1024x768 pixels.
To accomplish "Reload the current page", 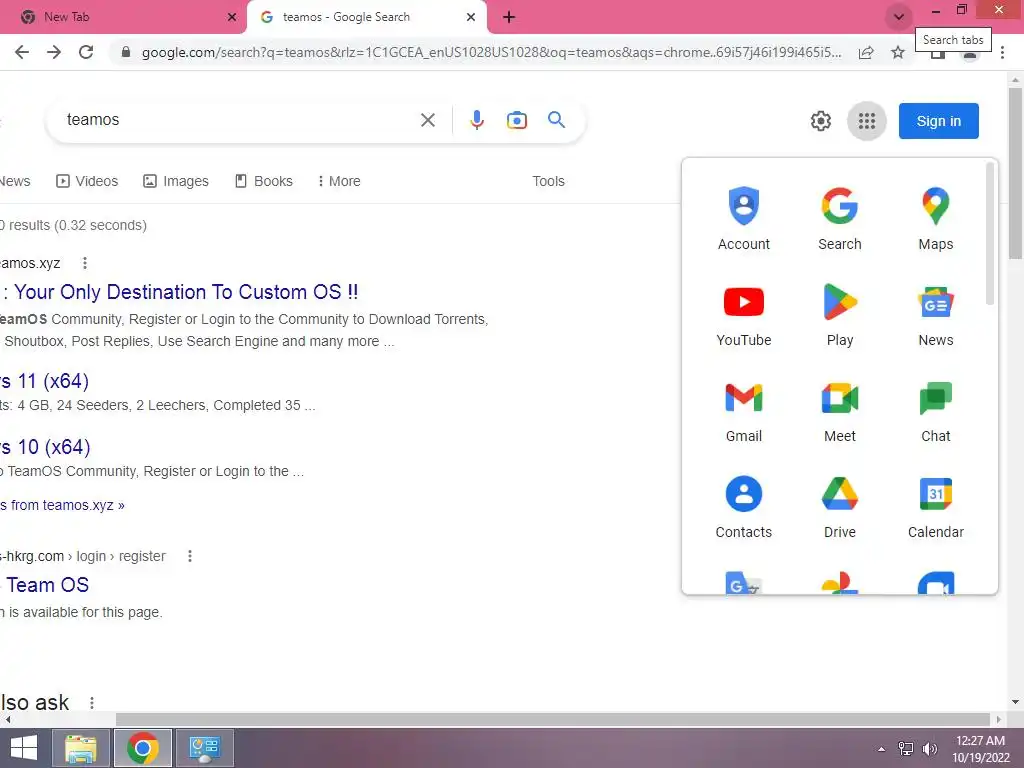I will pyautogui.click(x=86, y=52).
